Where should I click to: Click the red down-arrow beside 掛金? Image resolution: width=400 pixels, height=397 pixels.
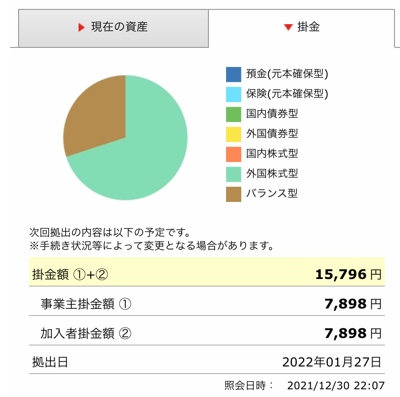288,27
